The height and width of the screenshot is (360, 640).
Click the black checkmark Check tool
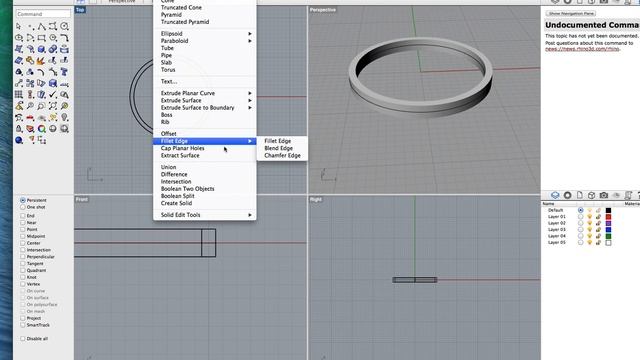53,95
